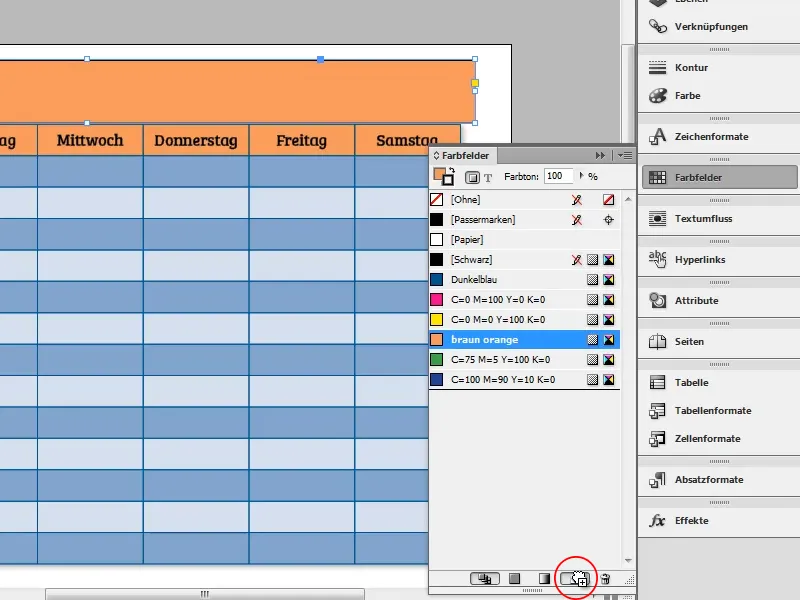The height and width of the screenshot is (600, 800).
Task: Click the yellow live-corners handle on orange frame
Action: coord(474,83)
